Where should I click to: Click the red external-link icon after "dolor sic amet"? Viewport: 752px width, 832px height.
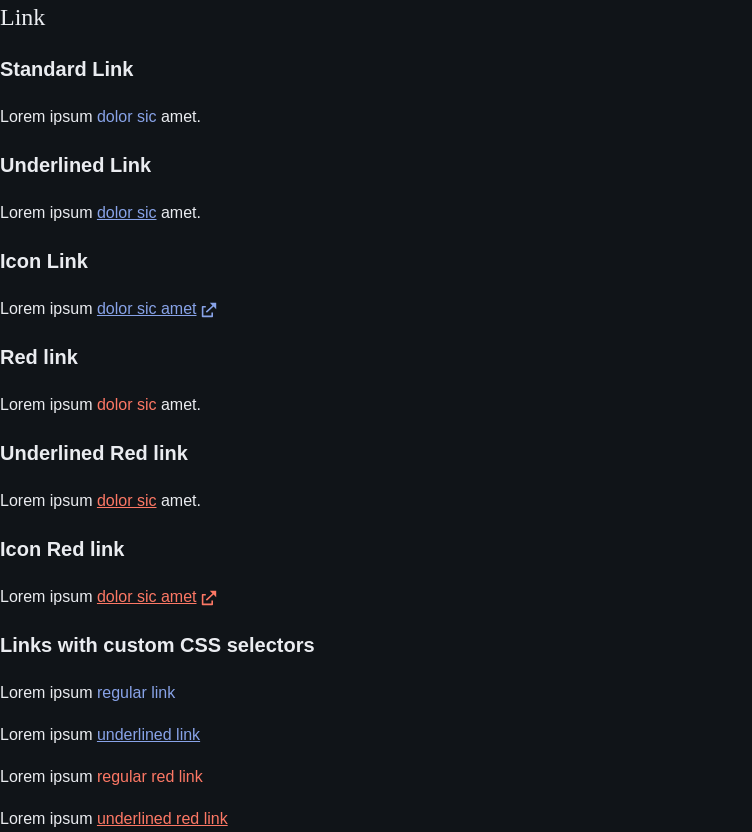point(209,598)
